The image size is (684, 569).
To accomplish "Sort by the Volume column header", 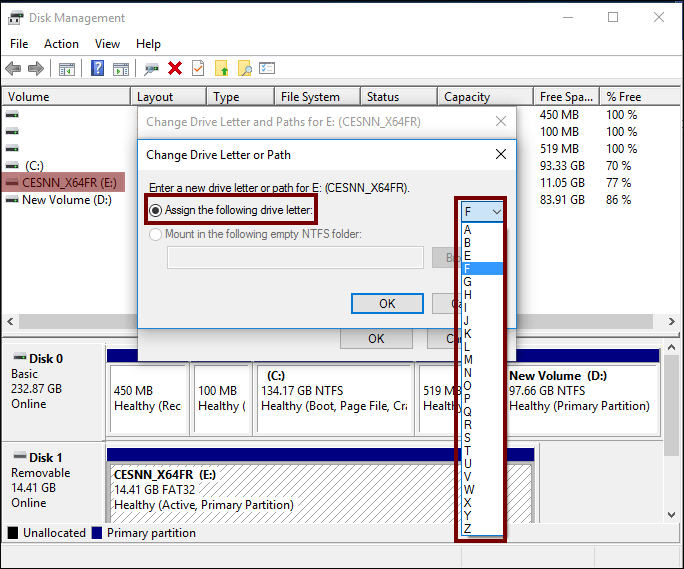I will 66,96.
